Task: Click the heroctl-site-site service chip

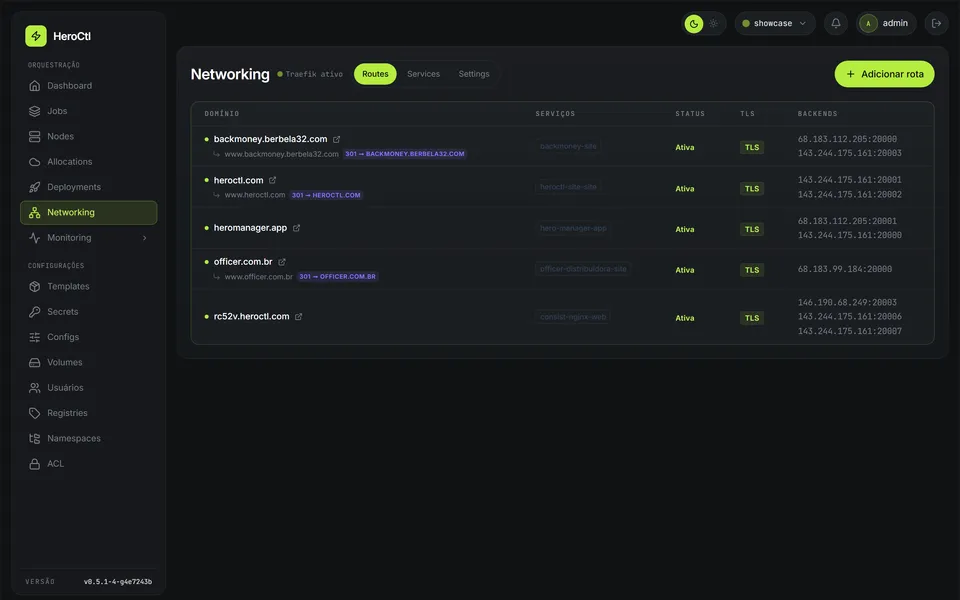Action: (x=568, y=187)
